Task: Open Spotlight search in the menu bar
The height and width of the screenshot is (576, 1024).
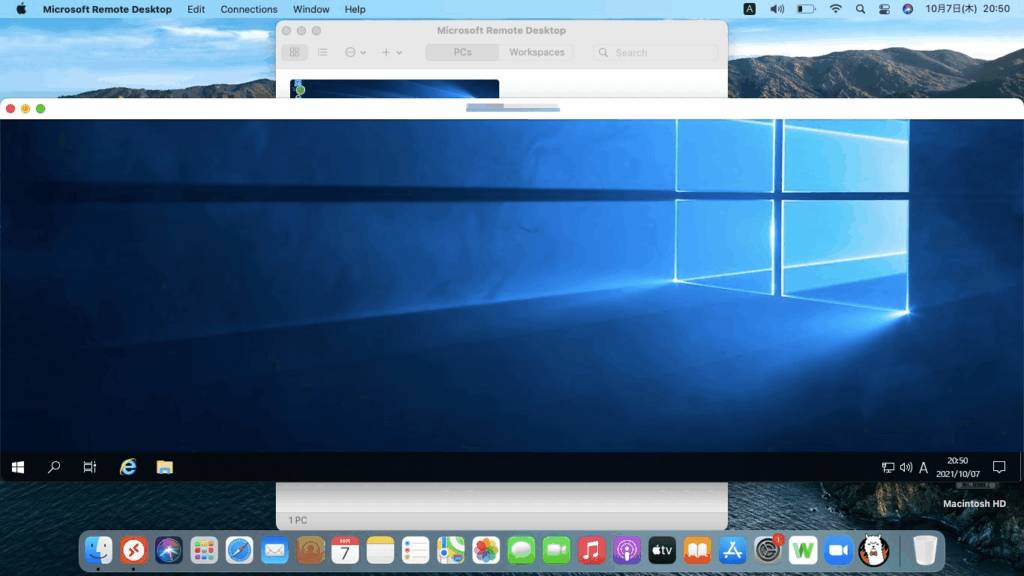Action: (x=860, y=9)
